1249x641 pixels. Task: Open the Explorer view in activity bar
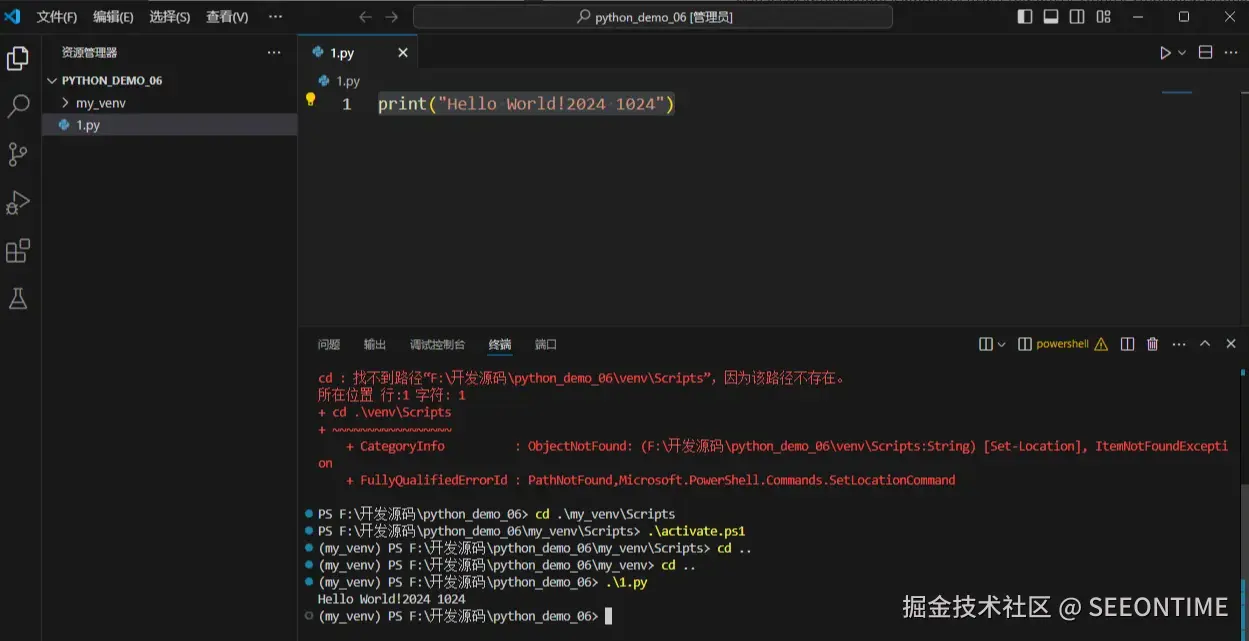[x=18, y=59]
